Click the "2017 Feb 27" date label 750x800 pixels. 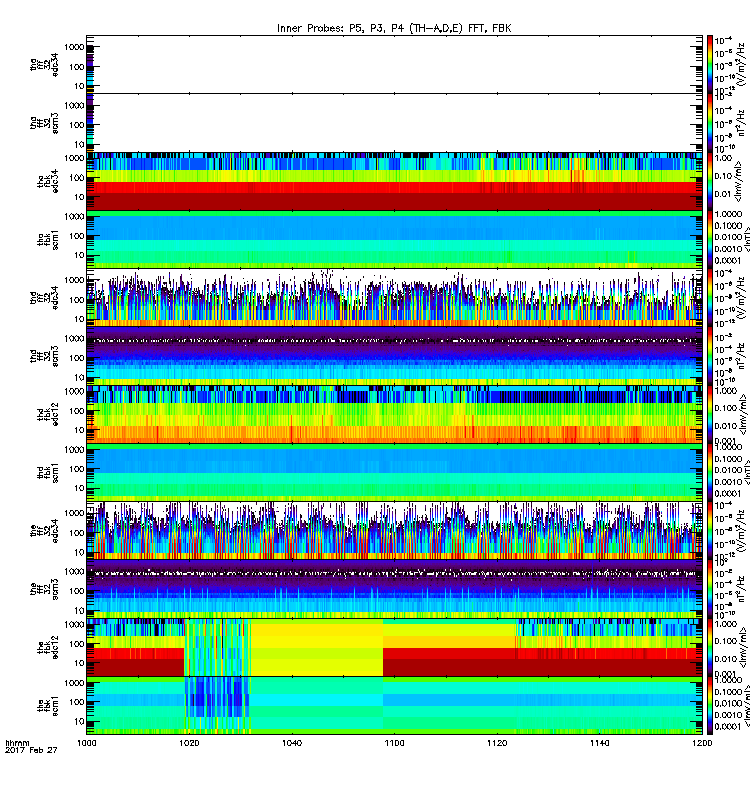pyautogui.click(x=31, y=750)
